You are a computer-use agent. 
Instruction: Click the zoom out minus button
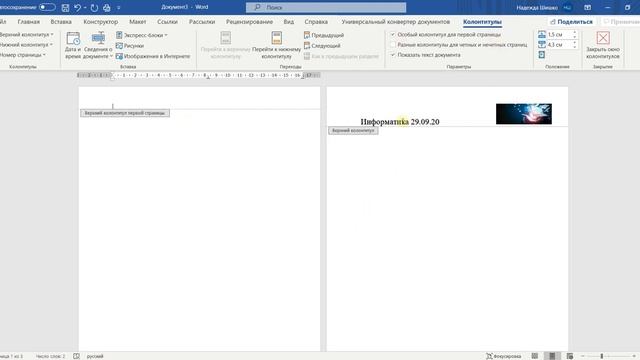click(x=583, y=356)
